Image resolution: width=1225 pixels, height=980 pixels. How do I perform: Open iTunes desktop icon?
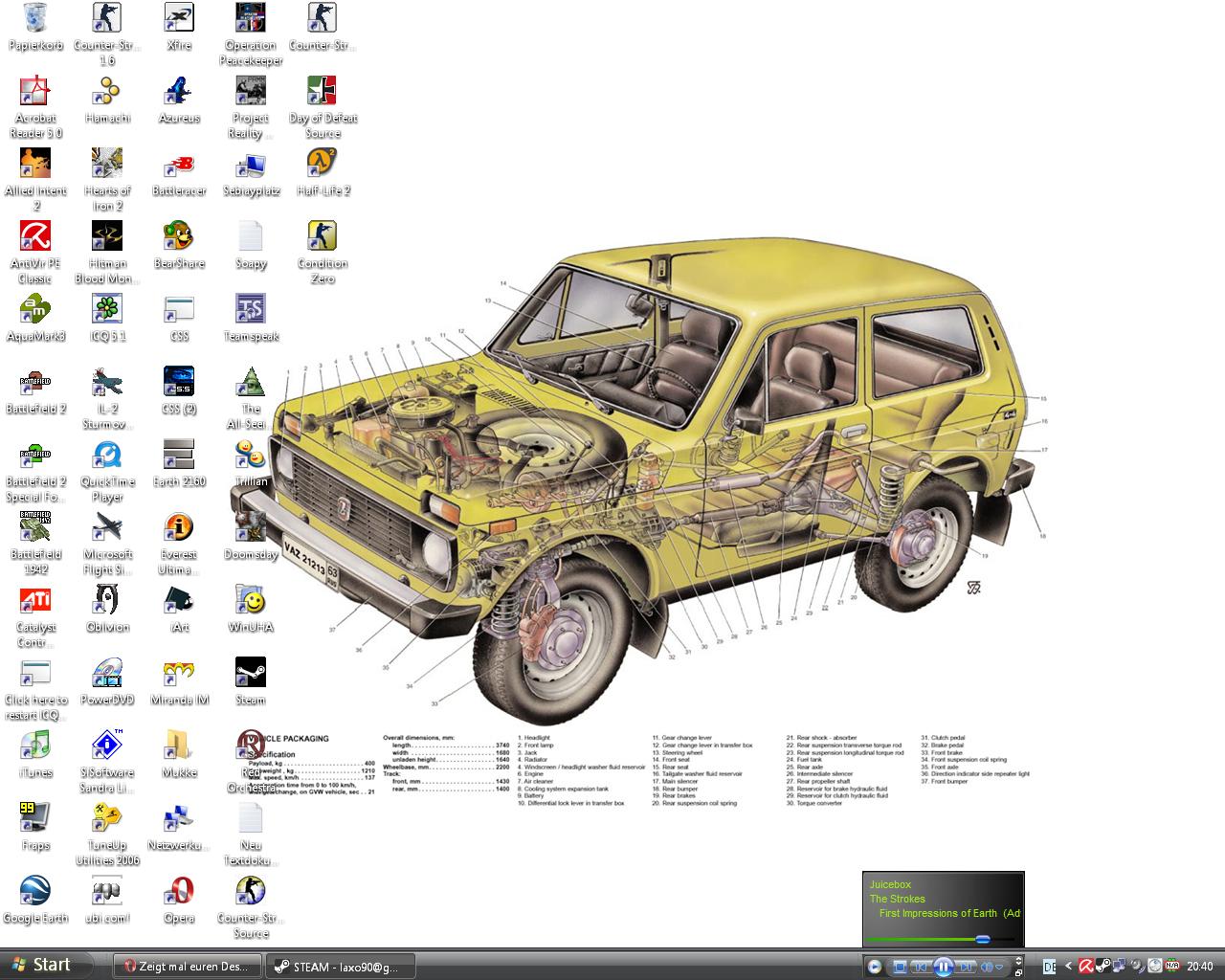coord(35,755)
